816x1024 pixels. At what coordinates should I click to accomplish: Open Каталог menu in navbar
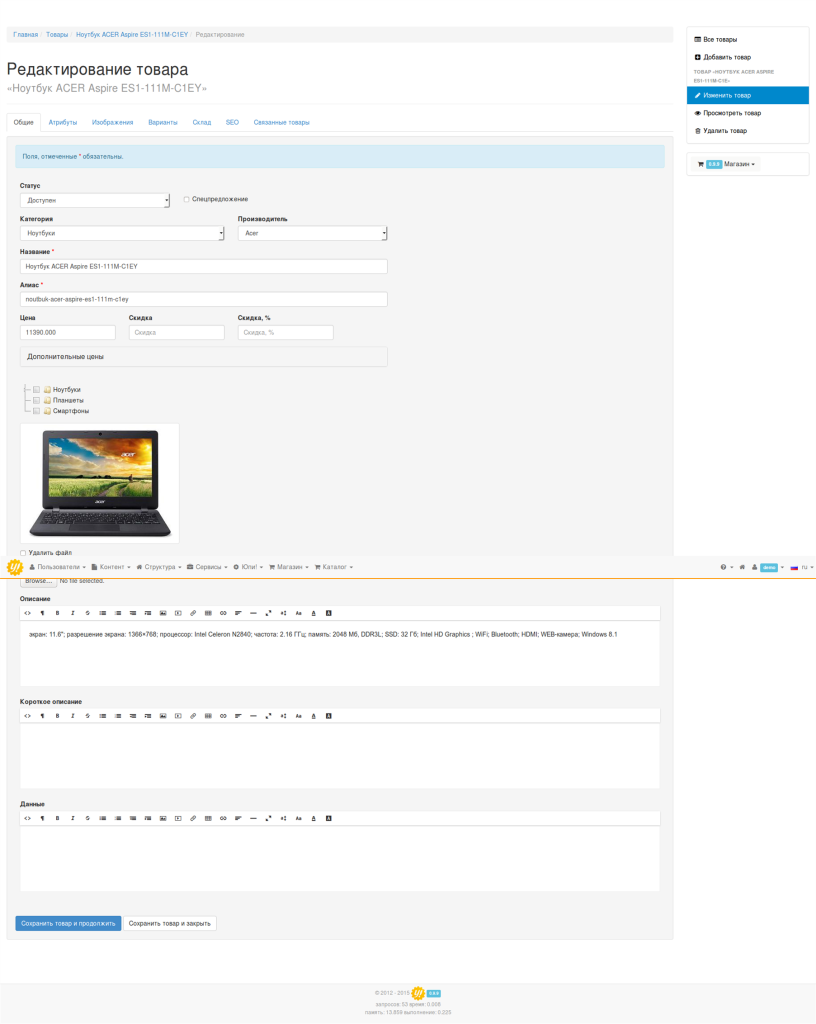(x=334, y=567)
